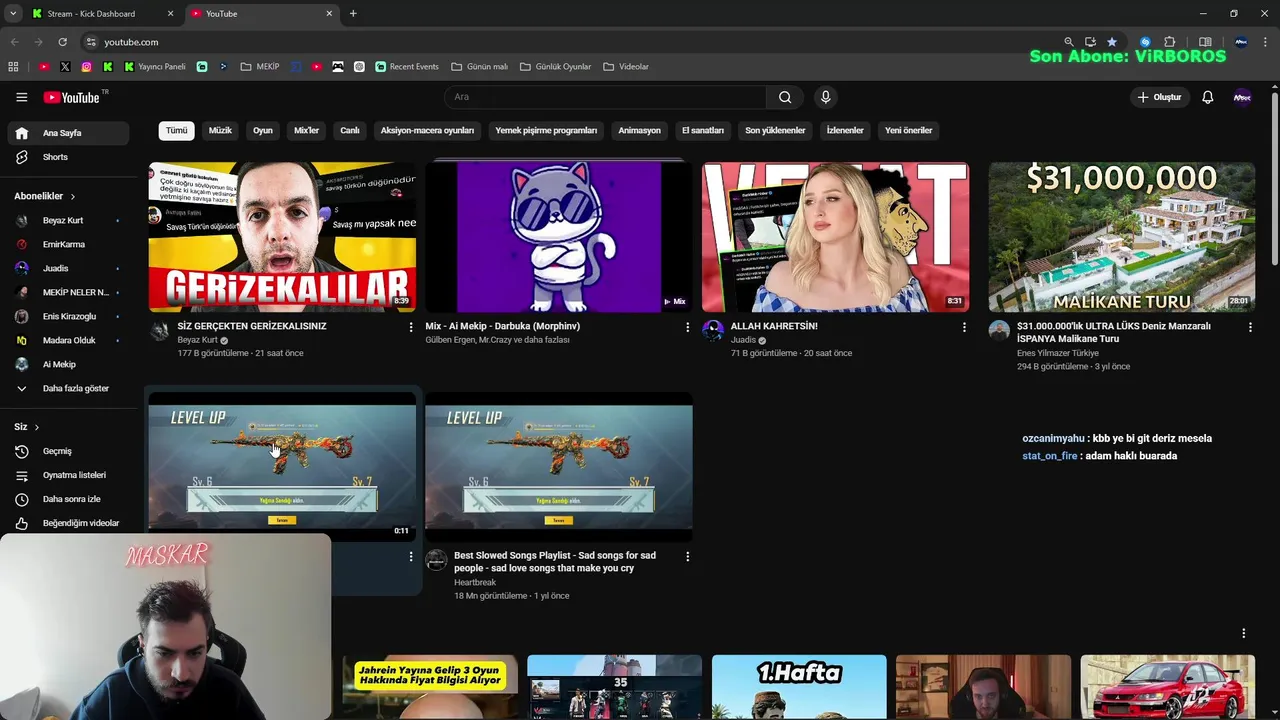
Task: Open the X (Twitter) bookmark
Action: click(x=65, y=67)
